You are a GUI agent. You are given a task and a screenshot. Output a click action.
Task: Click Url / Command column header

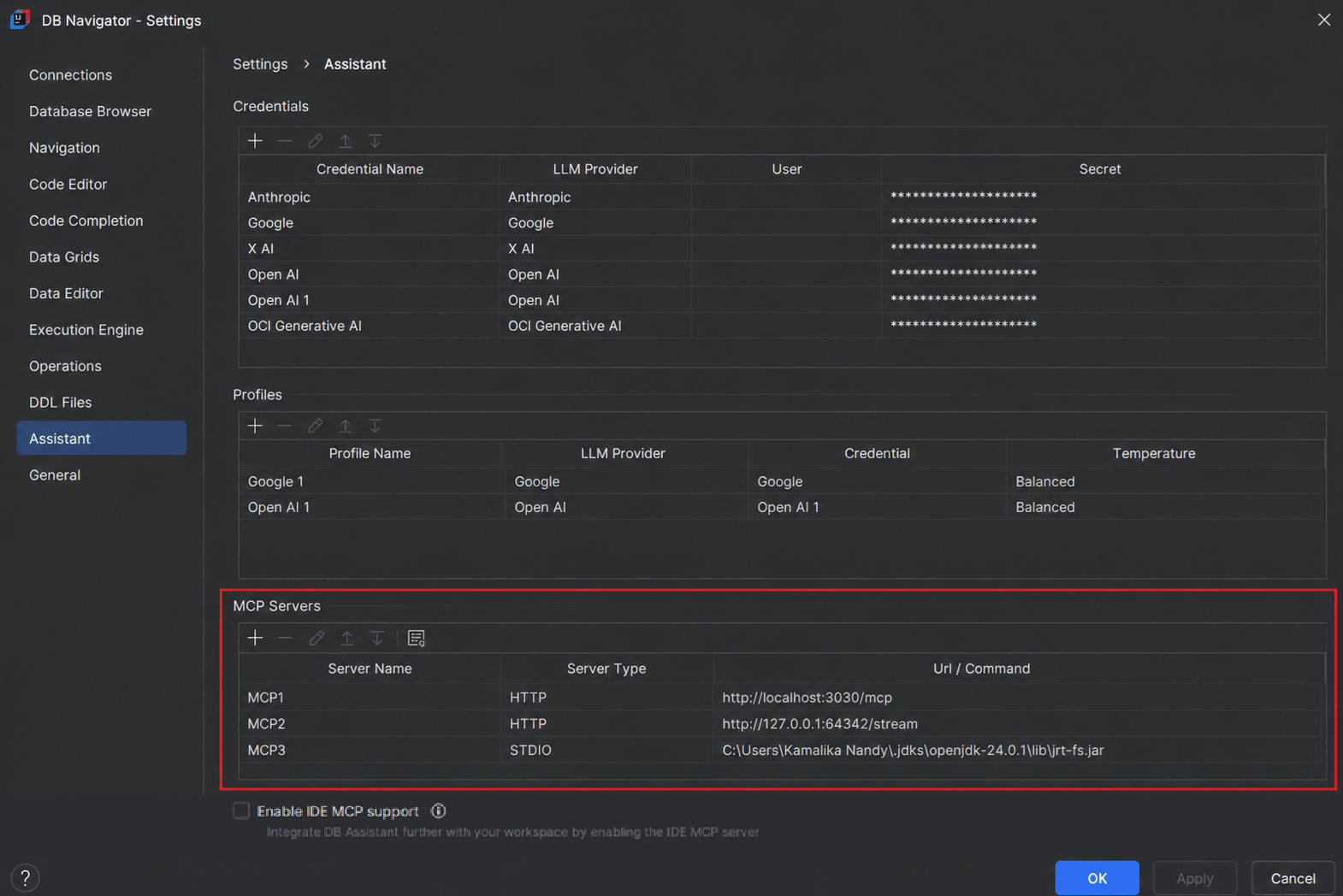pos(981,669)
